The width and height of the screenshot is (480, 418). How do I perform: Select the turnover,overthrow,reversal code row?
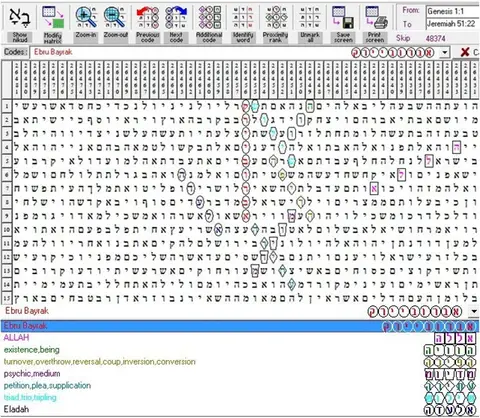coord(240,362)
